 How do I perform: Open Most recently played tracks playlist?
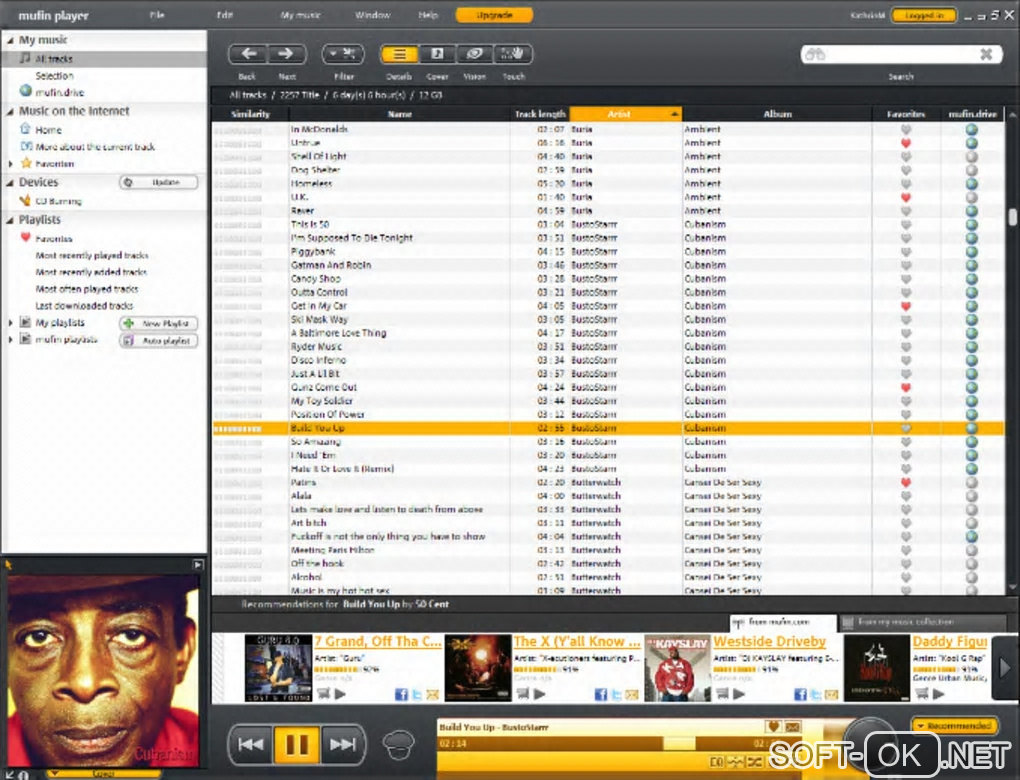(92, 256)
